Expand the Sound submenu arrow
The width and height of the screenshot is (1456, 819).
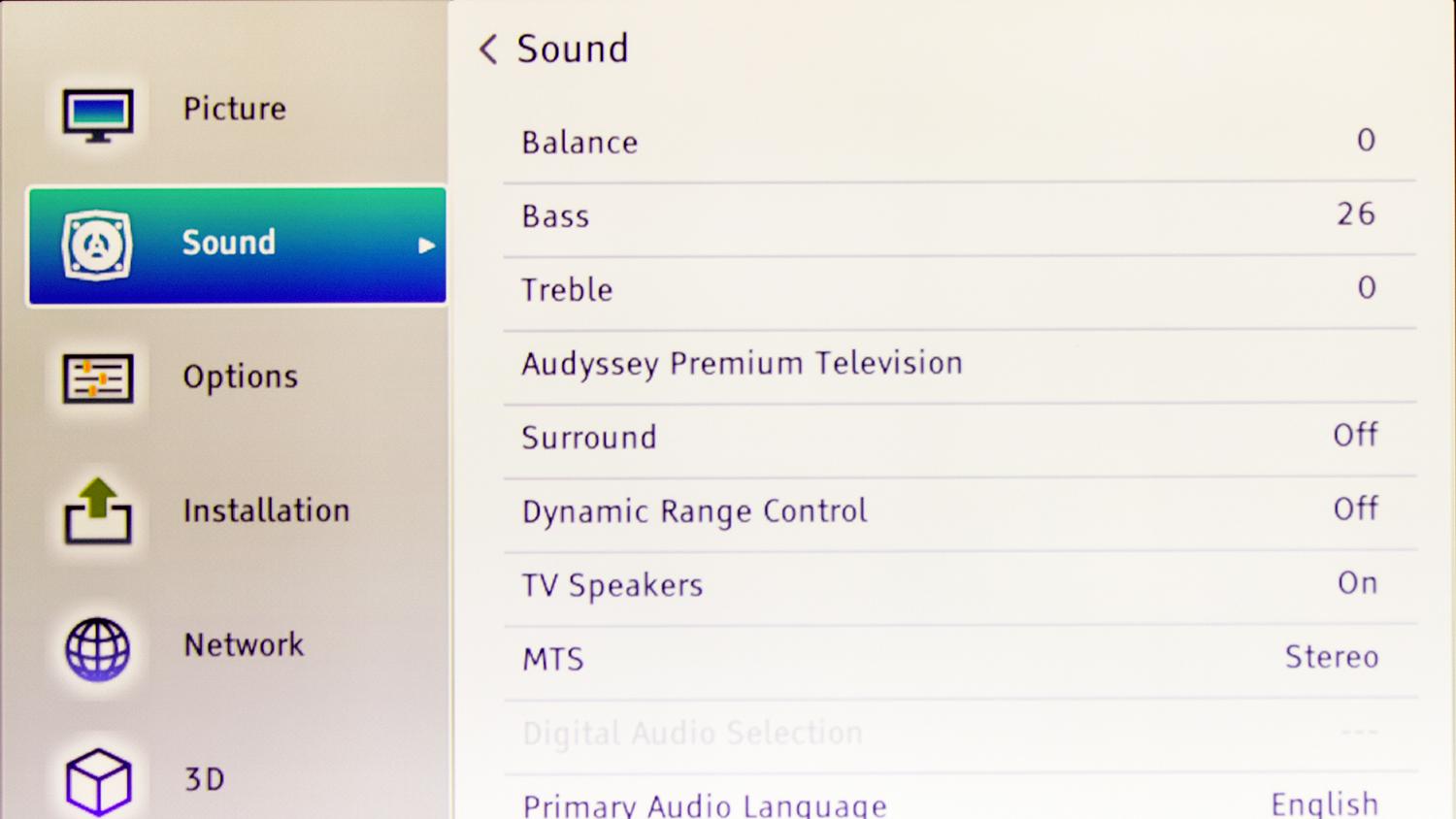[426, 246]
